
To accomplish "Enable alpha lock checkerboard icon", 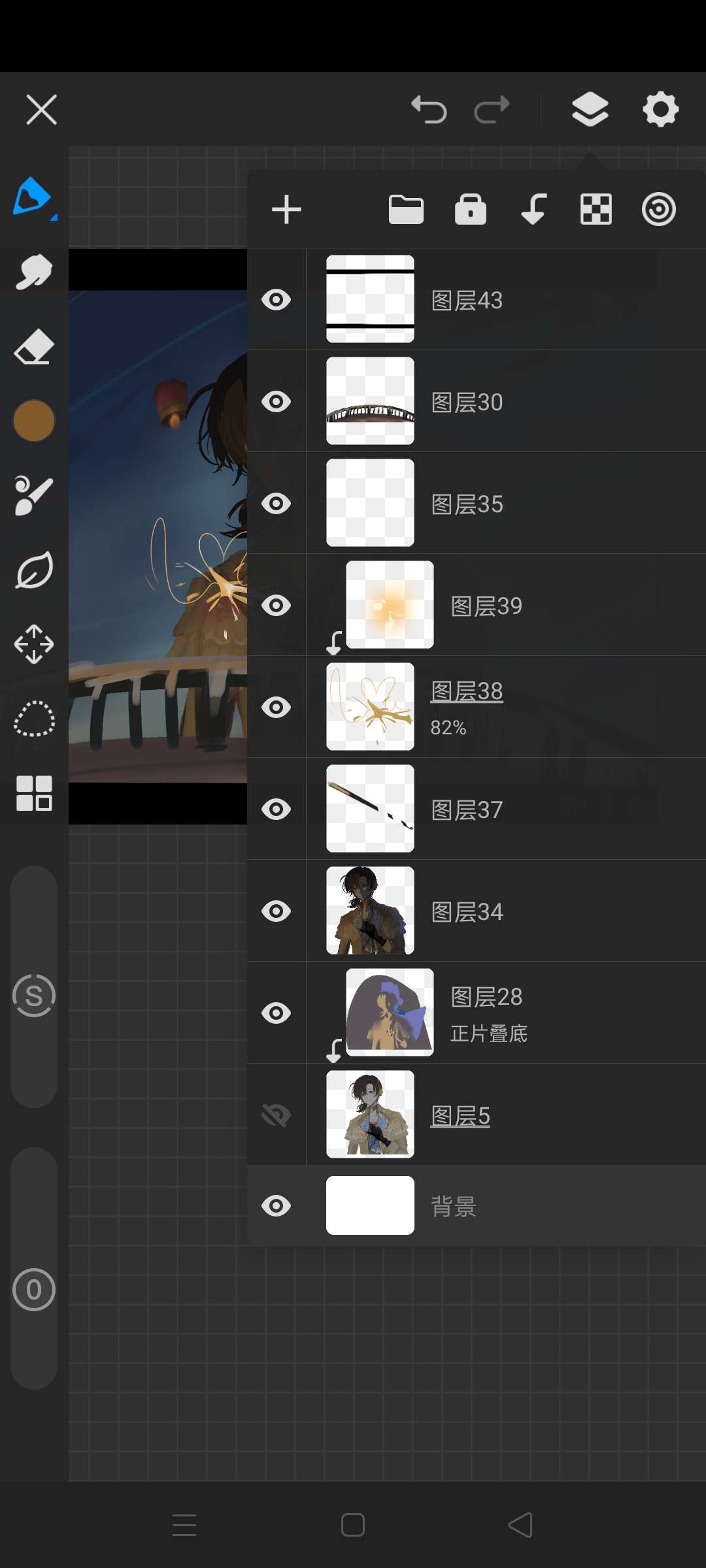I will click(x=596, y=210).
